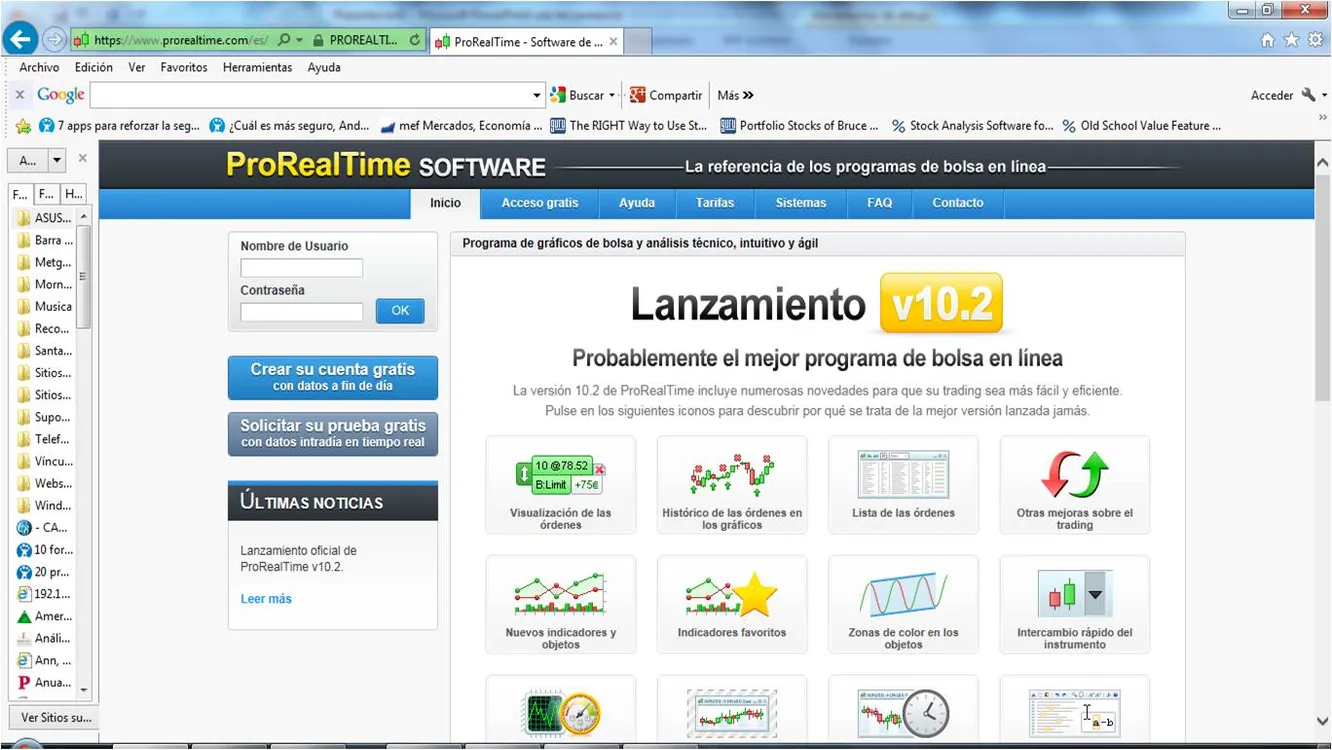Screen dimensions: 1332x750
Task: Select the Lista de las órdenes icon
Action: [x=903, y=476]
